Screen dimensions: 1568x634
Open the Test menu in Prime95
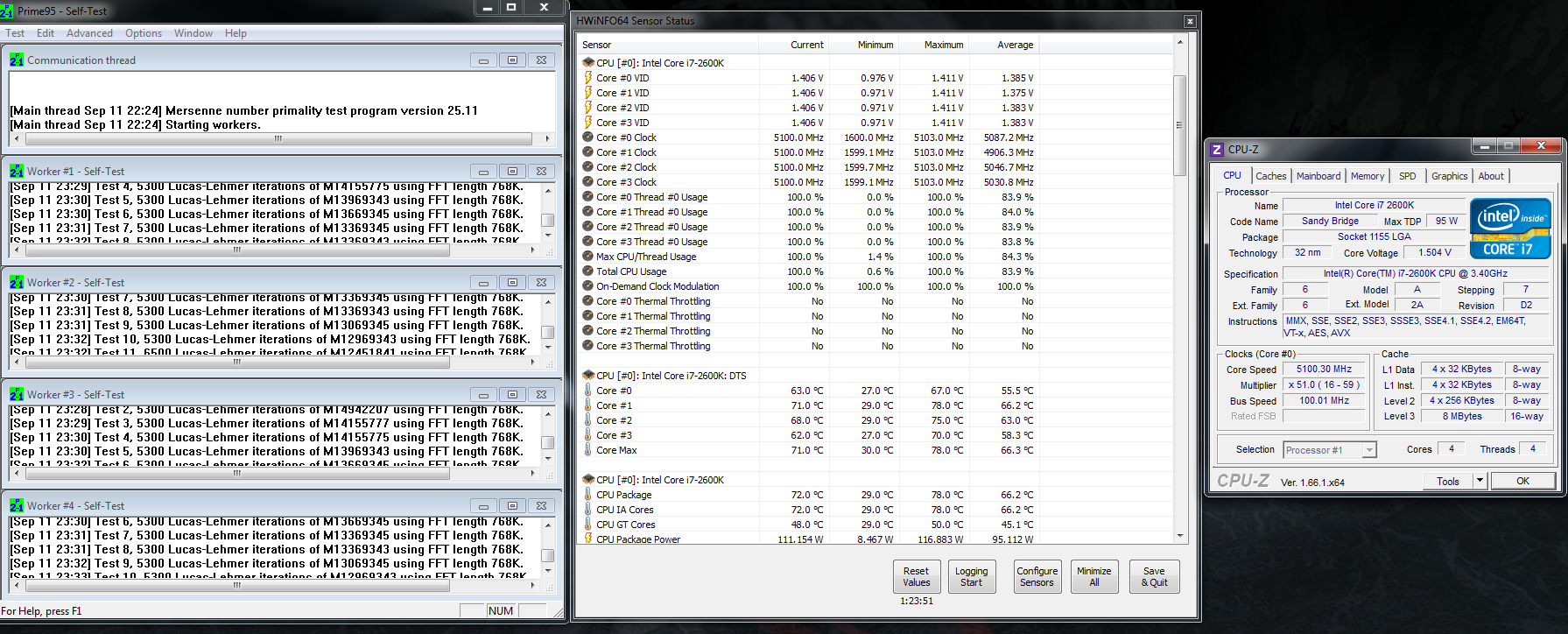[15, 33]
